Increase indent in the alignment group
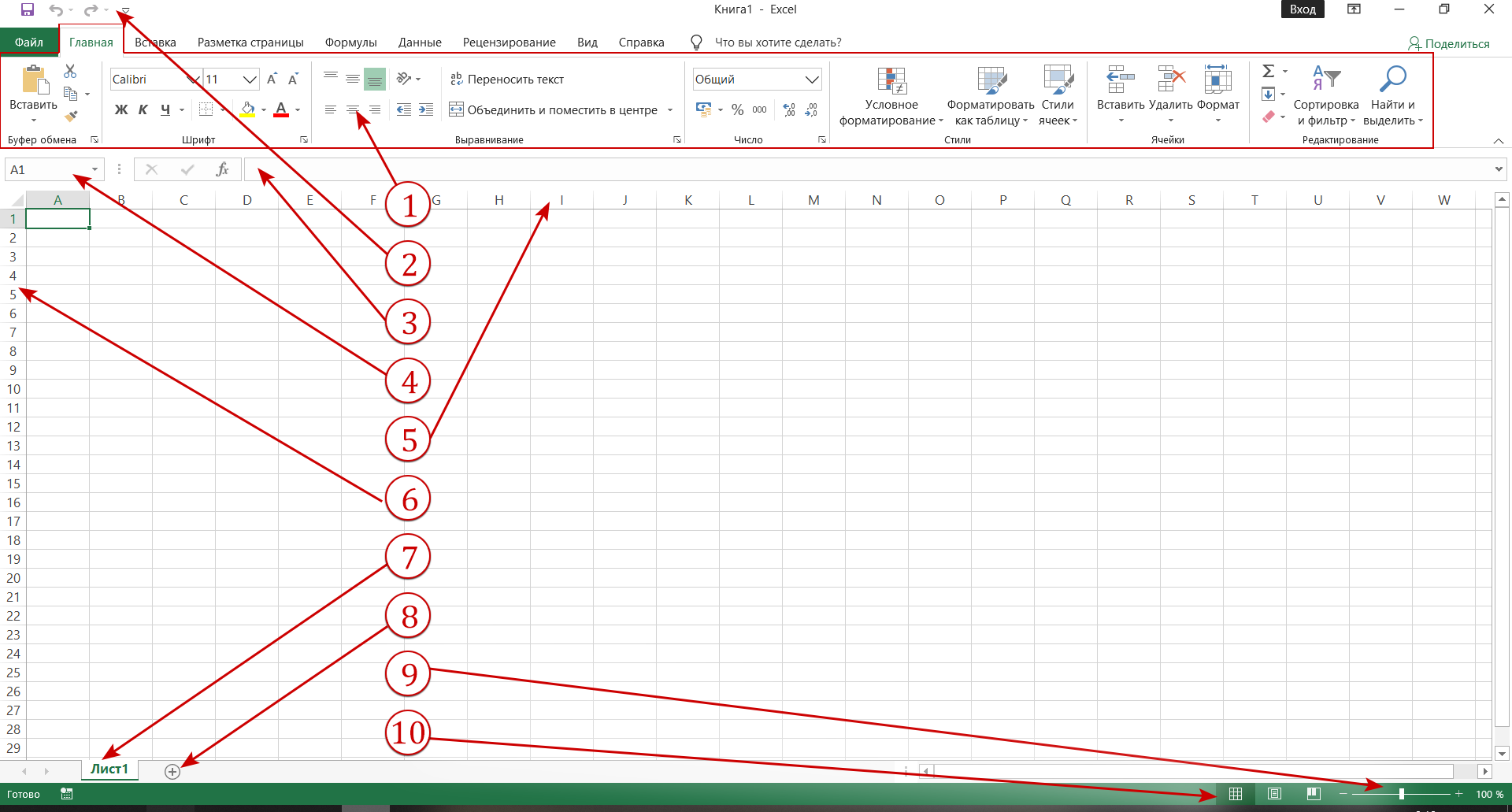This screenshot has height=812, width=1512. click(426, 109)
